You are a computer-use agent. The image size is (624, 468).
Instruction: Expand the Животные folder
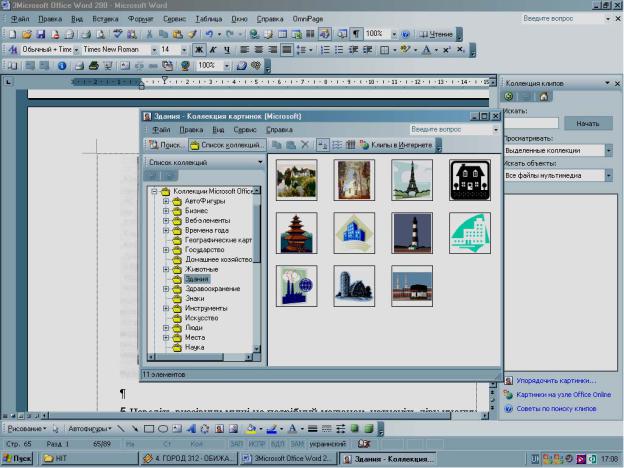click(166, 269)
